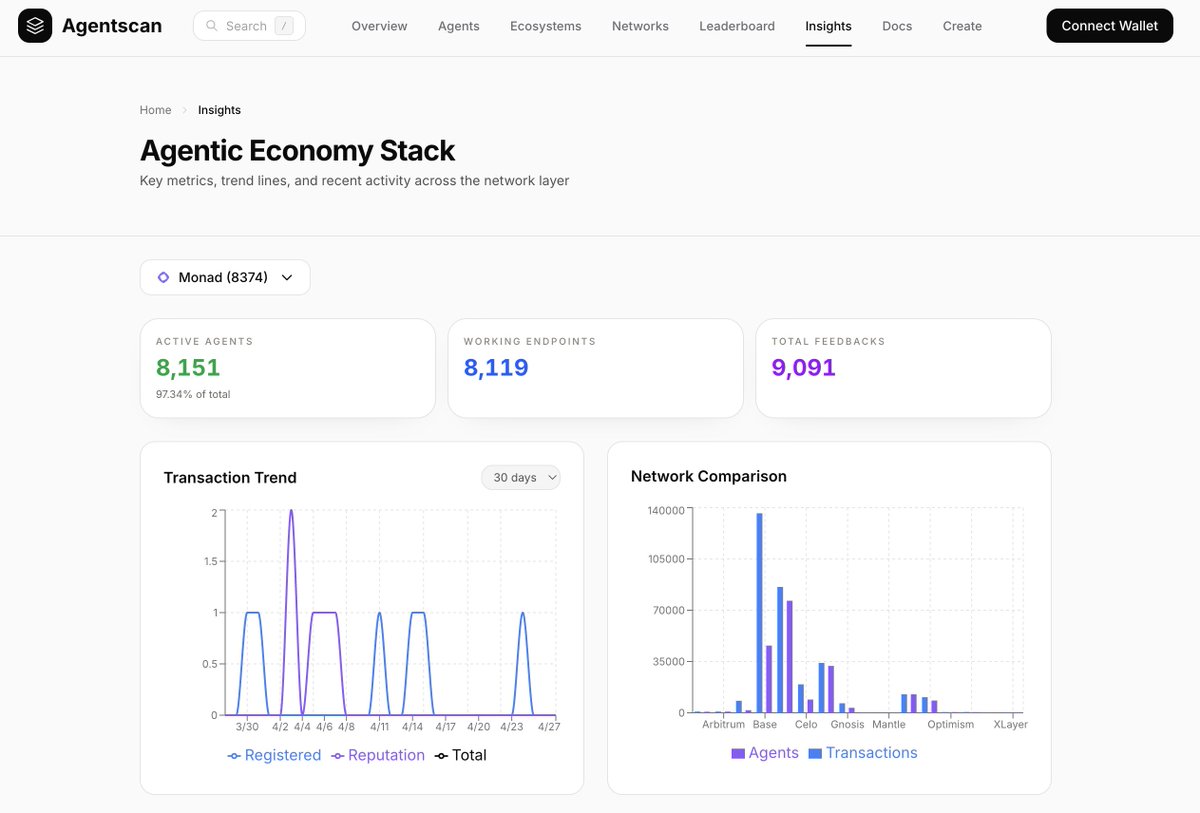Click the purple Agents legend color square
The height and width of the screenshot is (813, 1200).
(x=738, y=754)
